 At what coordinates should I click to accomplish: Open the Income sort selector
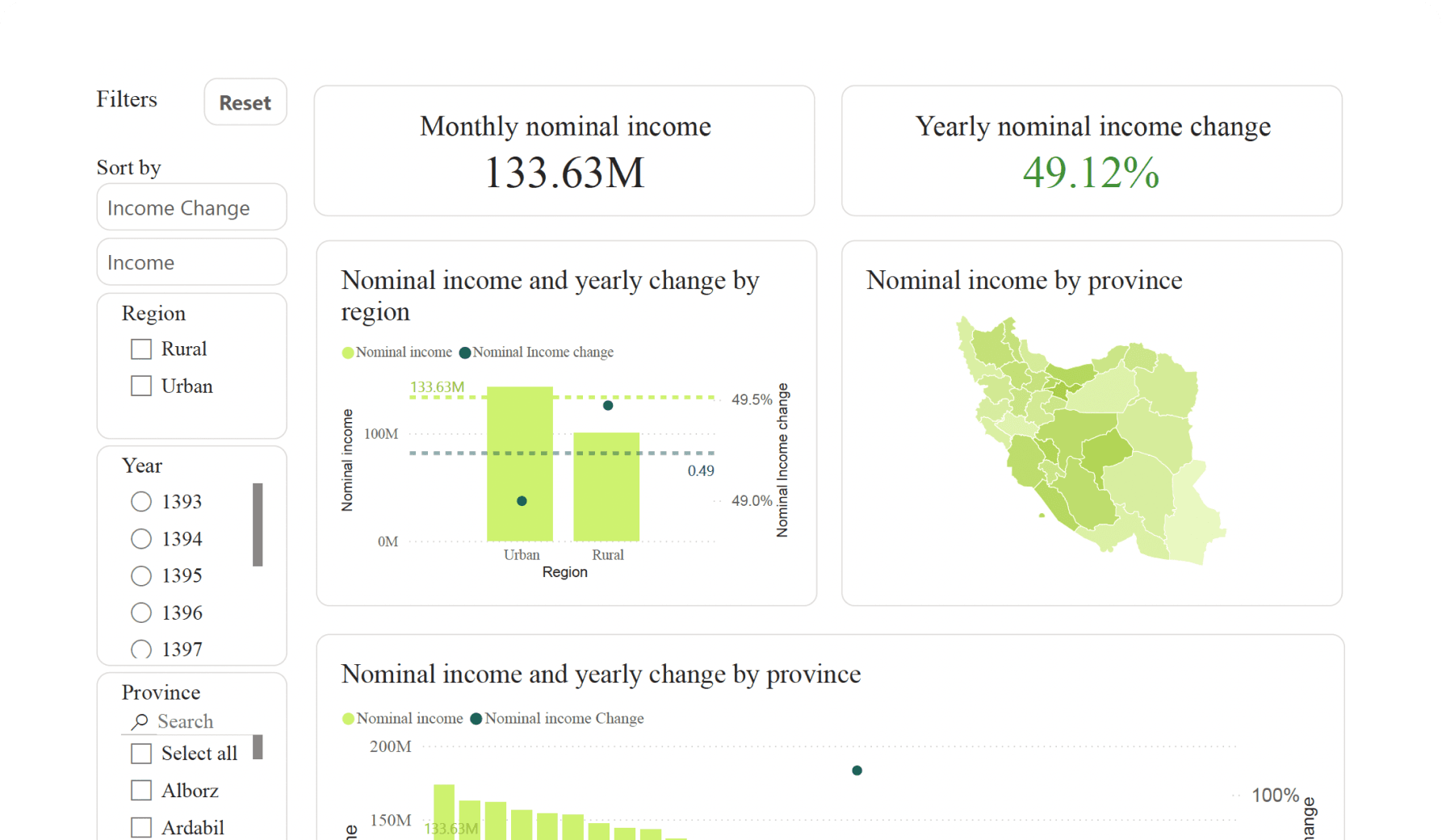(x=191, y=261)
